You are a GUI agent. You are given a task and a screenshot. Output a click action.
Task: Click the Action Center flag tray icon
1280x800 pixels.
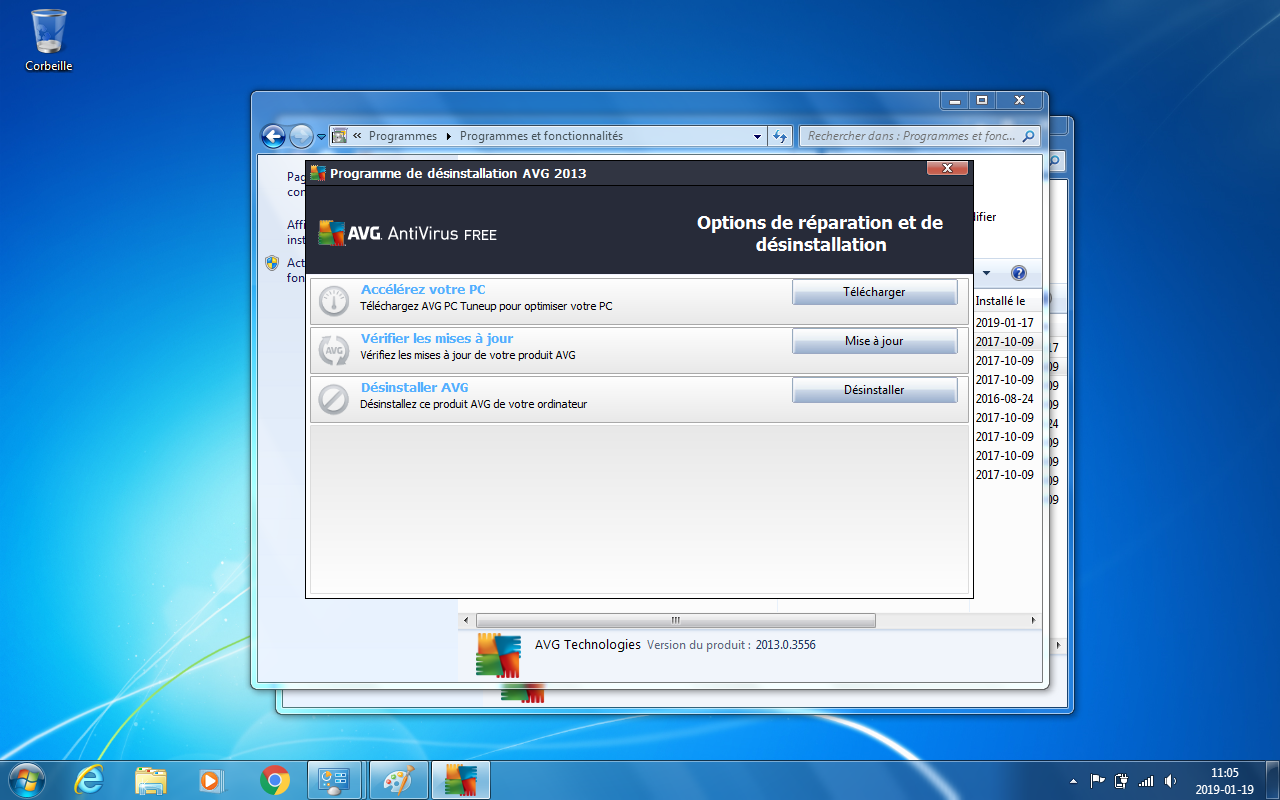pos(1097,781)
